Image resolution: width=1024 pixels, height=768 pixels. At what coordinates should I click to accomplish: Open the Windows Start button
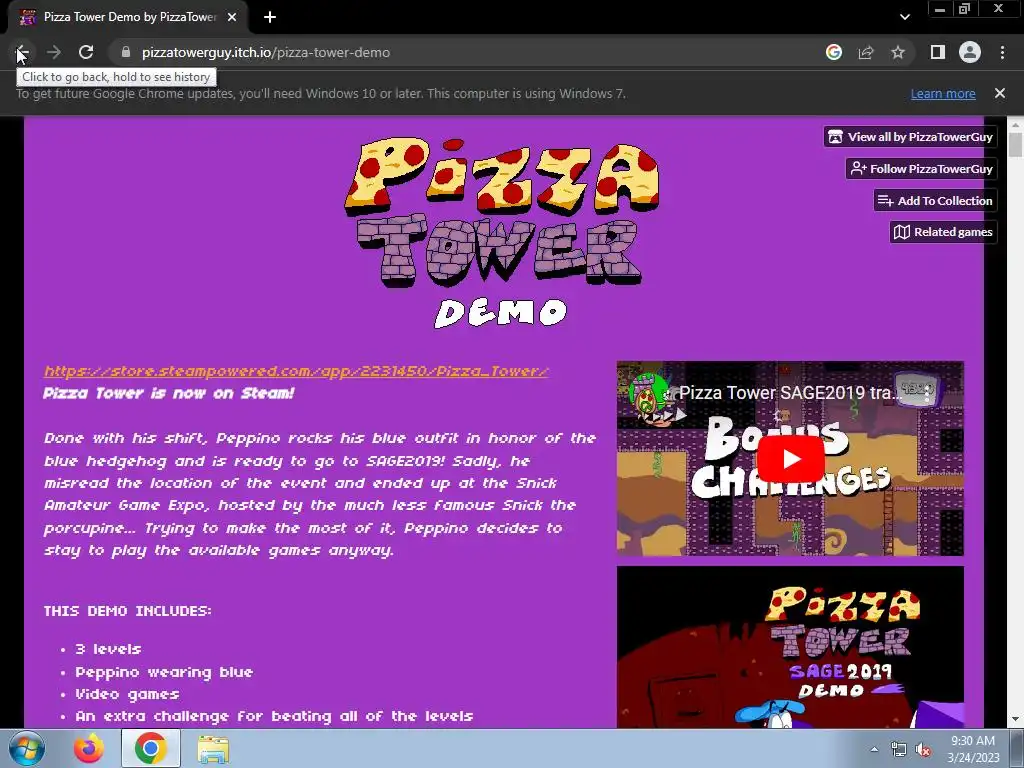pyautogui.click(x=26, y=748)
